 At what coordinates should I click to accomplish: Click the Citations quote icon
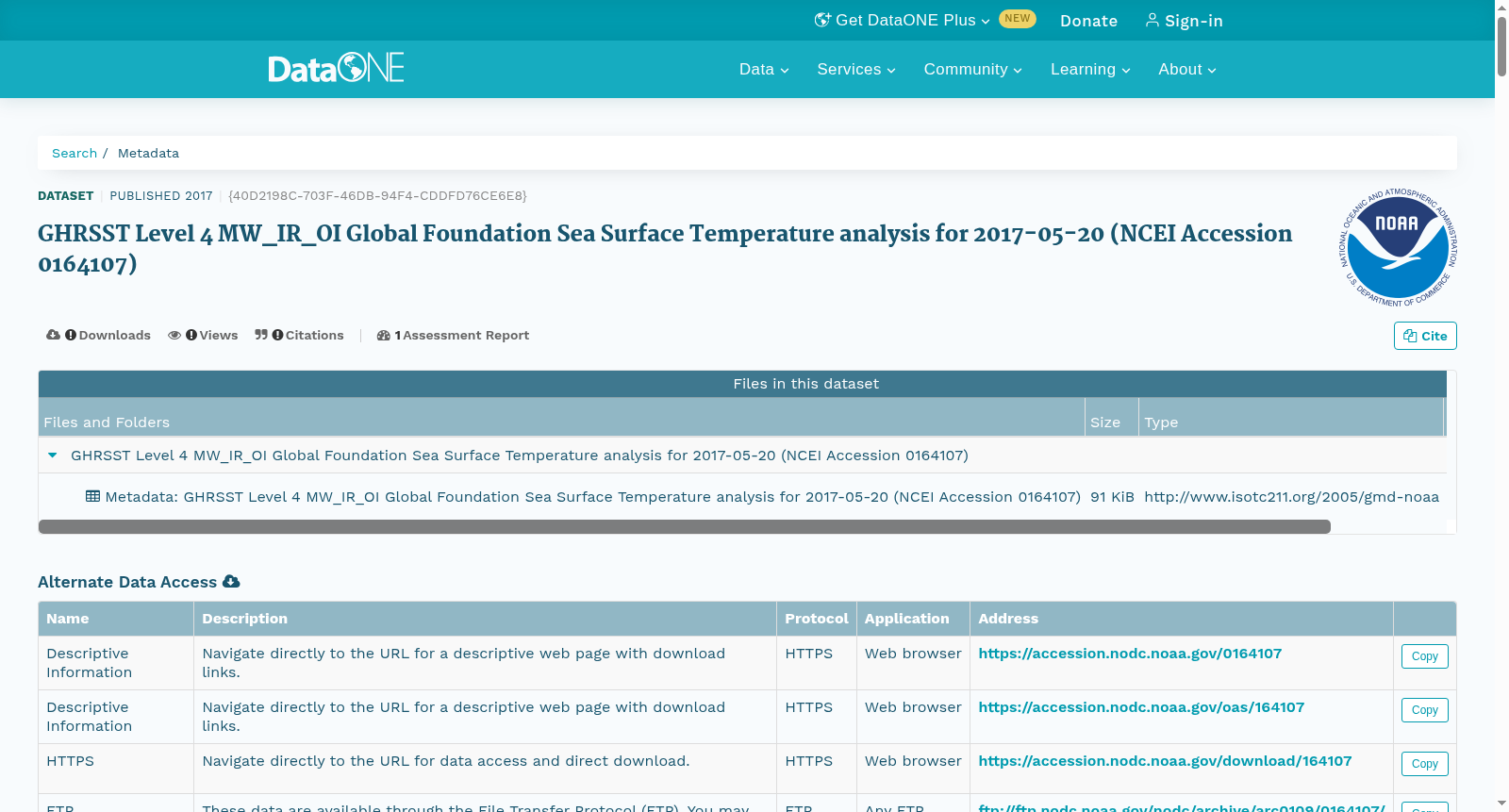[261, 335]
